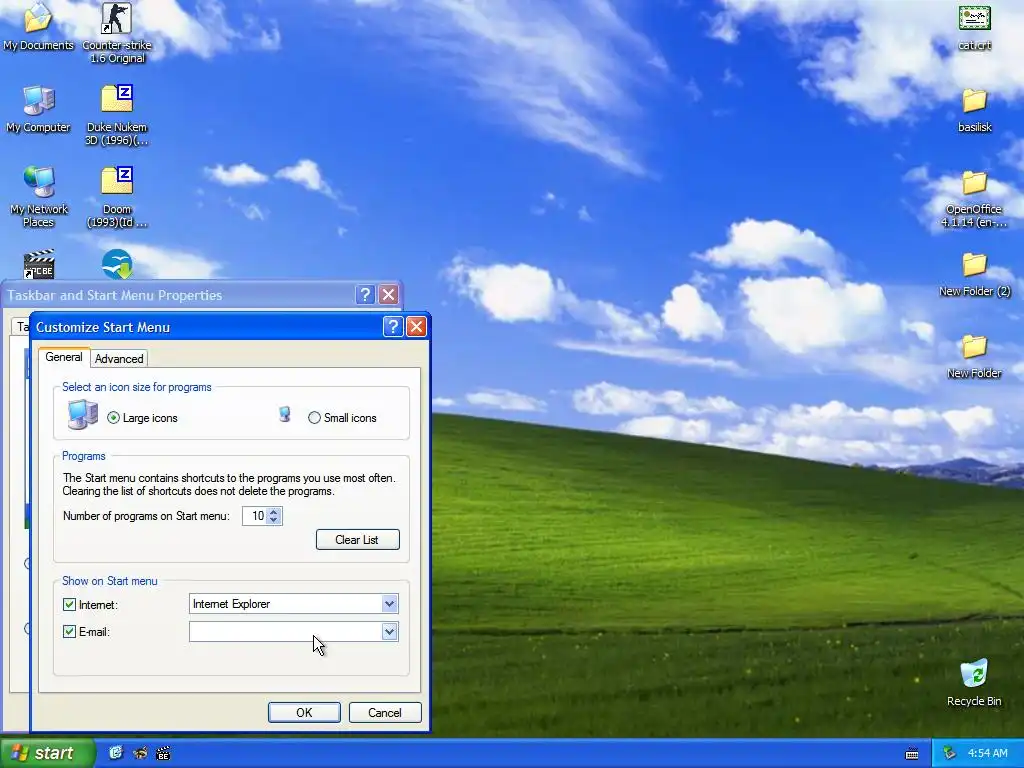
Task: Select Small icons radio button
Action: (314, 418)
